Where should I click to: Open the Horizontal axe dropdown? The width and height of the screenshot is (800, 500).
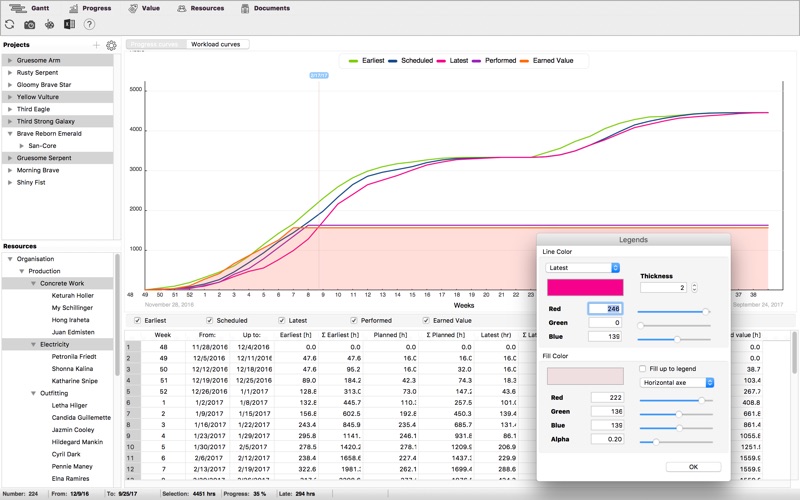[677, 383]
